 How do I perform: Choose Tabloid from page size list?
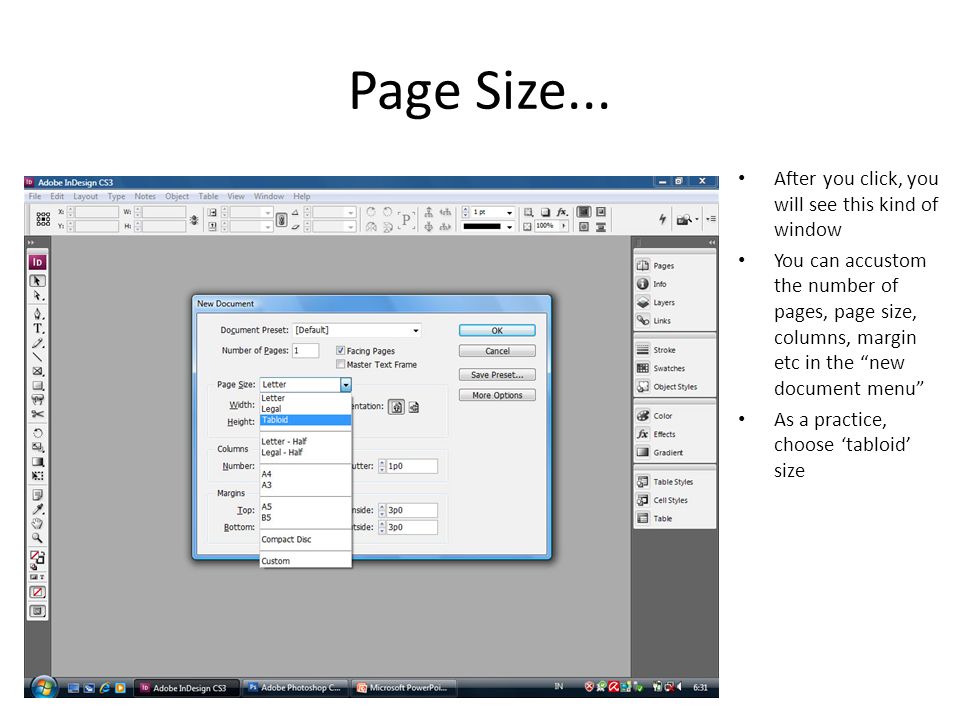(x=306, y=420)
